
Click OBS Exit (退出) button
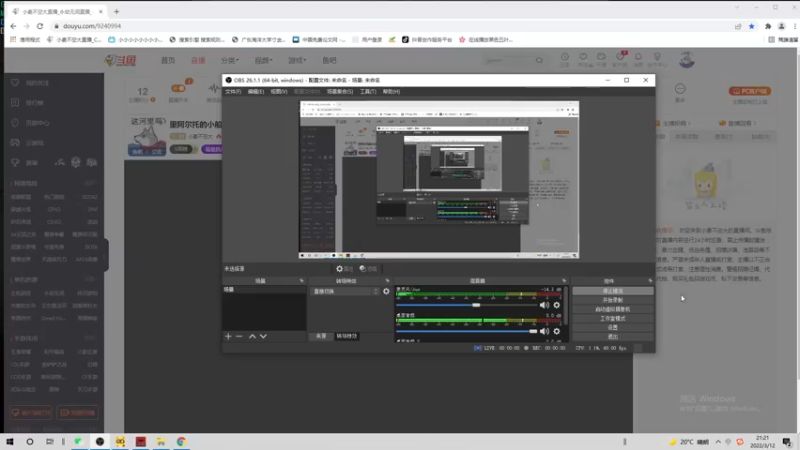(613, 337)
